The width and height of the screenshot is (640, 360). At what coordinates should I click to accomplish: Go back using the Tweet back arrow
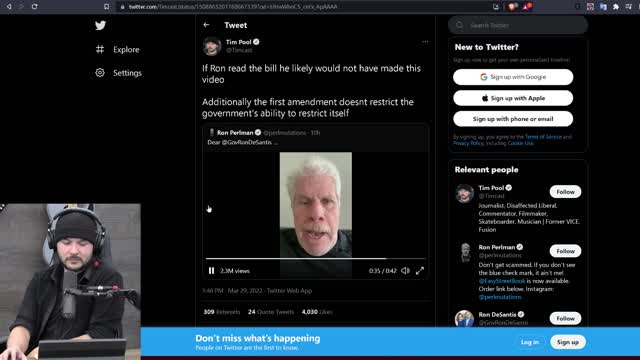point(207,25)
